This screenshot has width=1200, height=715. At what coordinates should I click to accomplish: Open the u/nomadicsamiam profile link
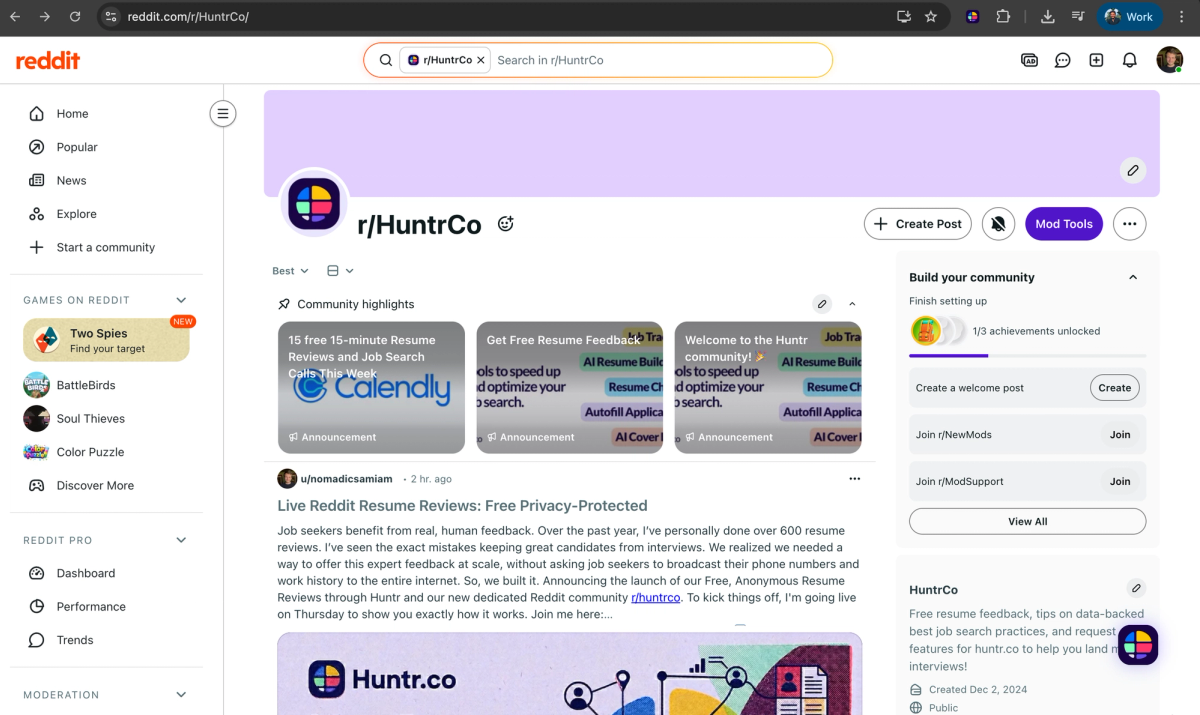[346, 479]
